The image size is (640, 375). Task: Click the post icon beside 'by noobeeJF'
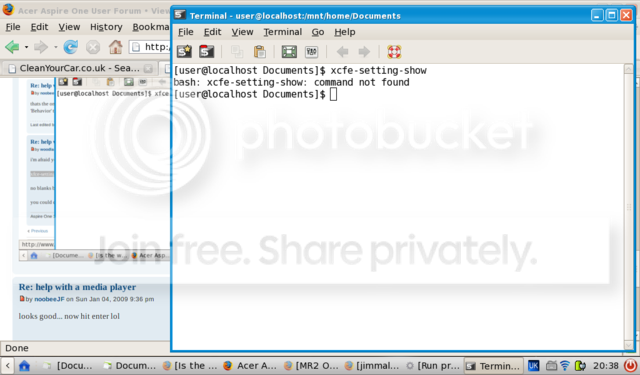[22, 299]
